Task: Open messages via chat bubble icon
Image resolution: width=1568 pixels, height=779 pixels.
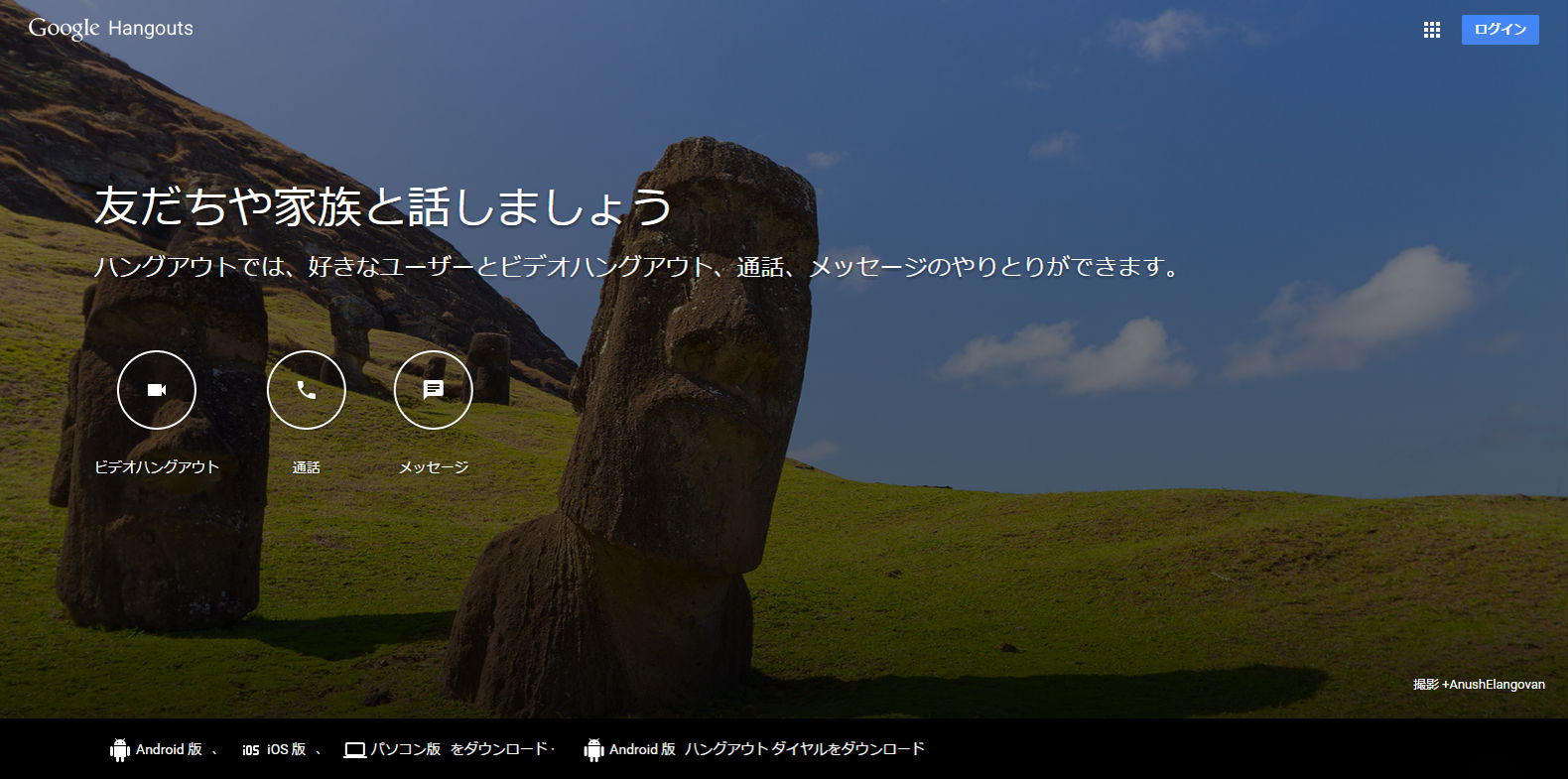Action: click(434, 390)
